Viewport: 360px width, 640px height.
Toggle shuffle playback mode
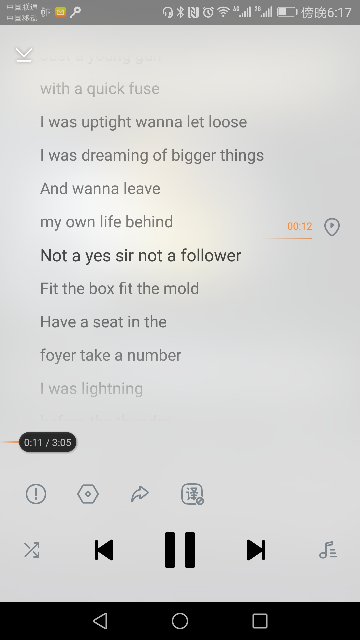coord(31,550)
